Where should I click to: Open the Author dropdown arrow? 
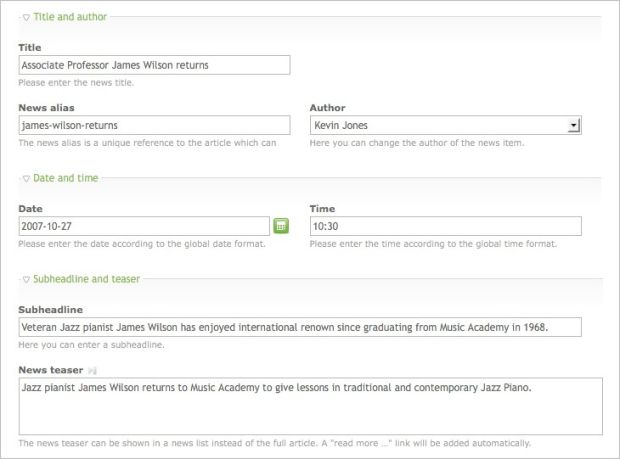click(573, 125)
